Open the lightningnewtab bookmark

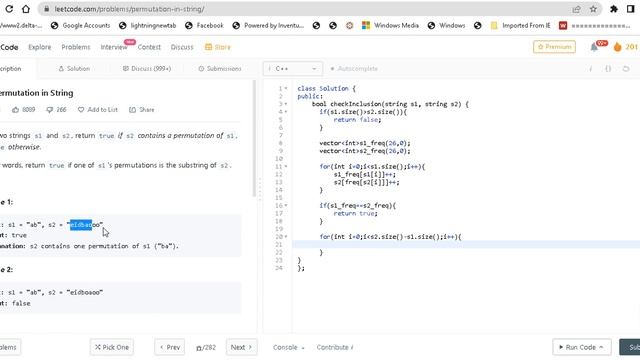[x=147, y=25]
